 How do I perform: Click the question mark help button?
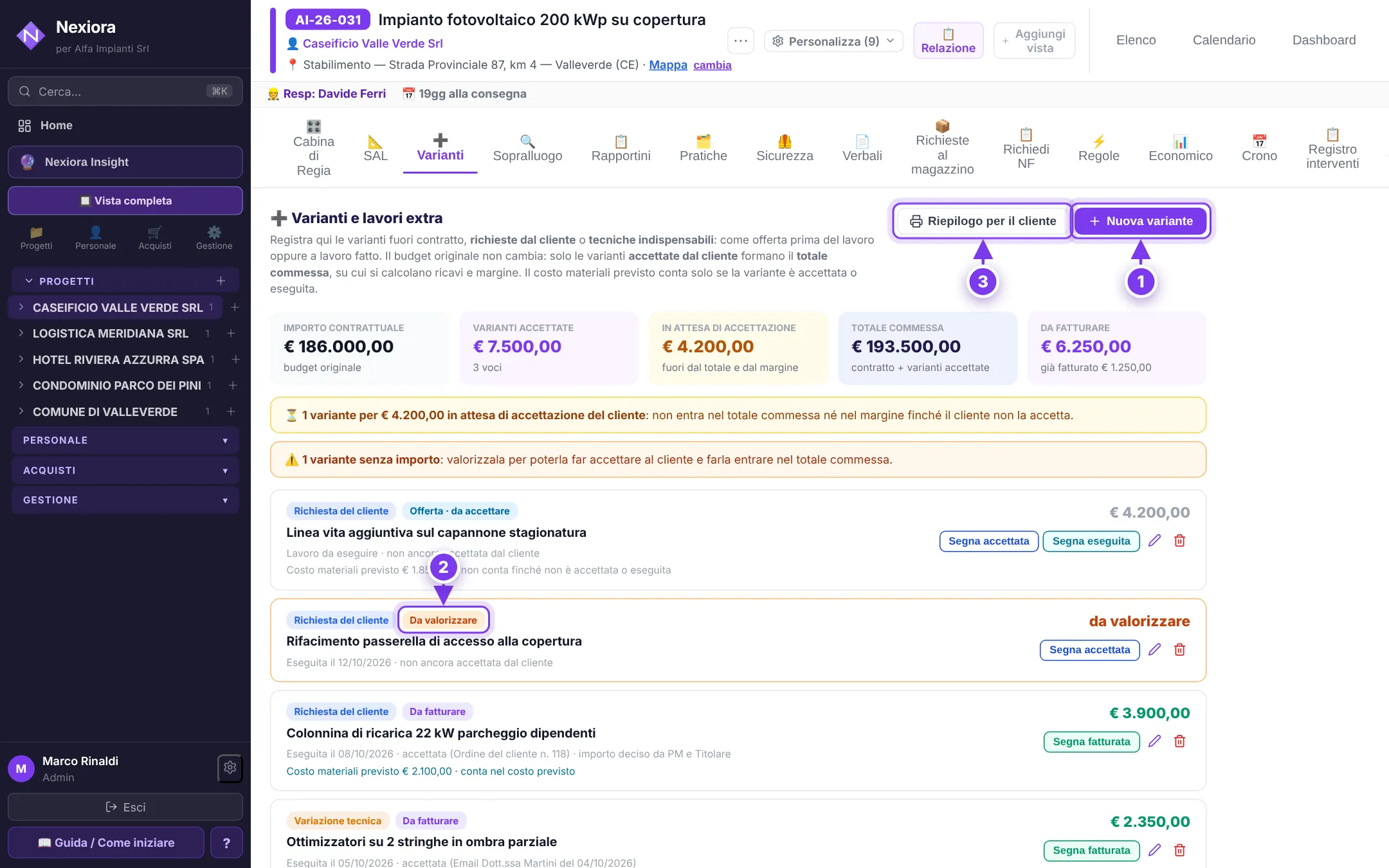tap(226, 843)
